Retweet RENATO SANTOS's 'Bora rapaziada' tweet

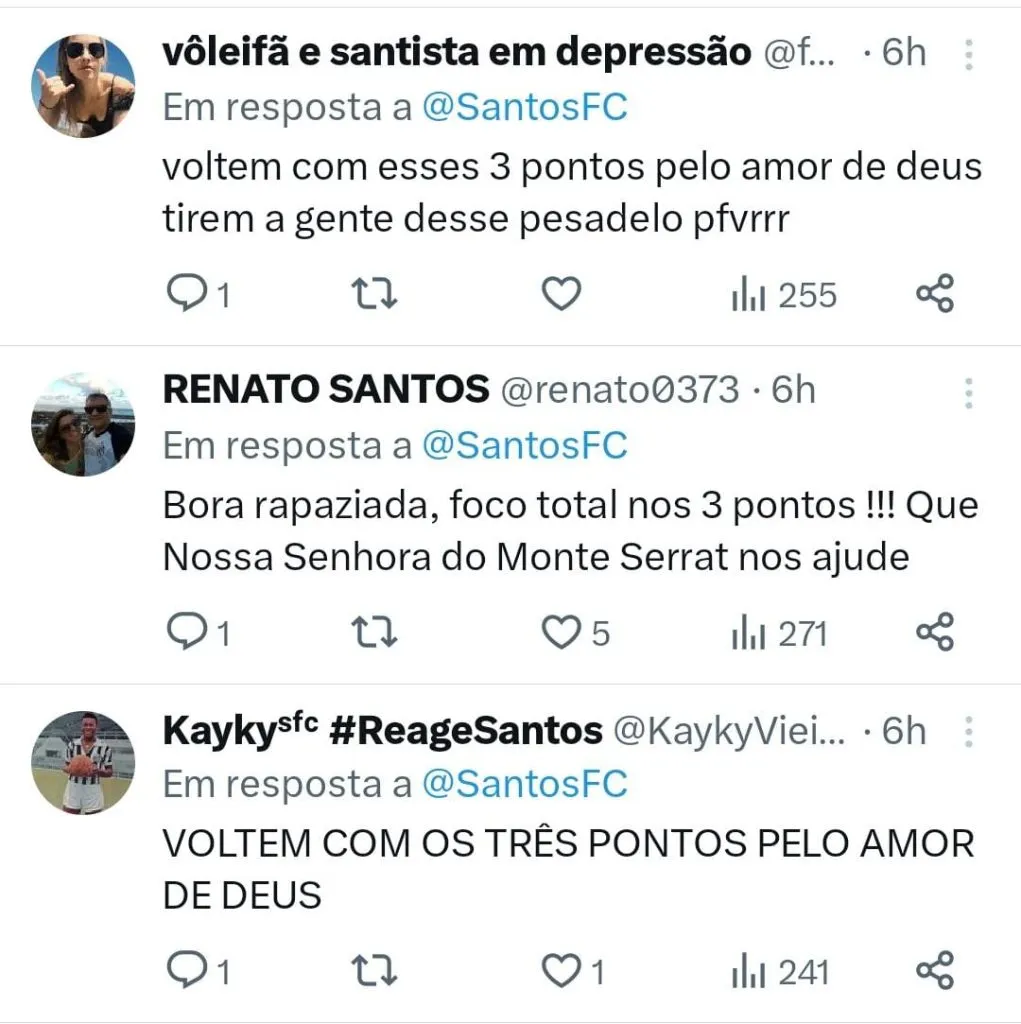pos(376,633)
